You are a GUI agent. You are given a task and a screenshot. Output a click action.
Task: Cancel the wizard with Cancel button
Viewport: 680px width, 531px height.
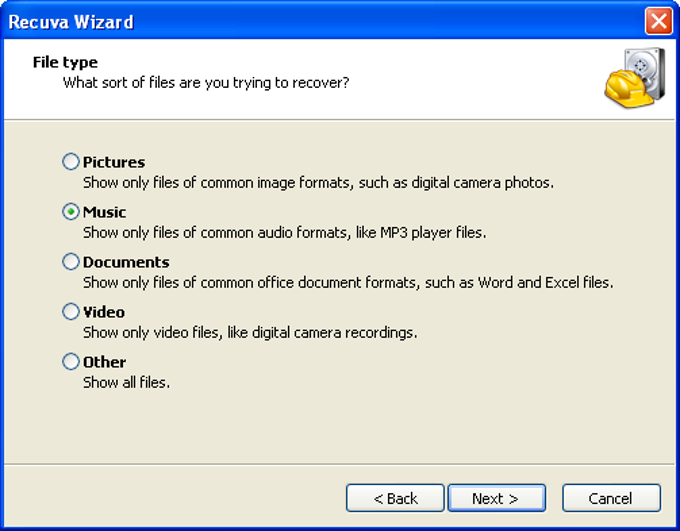coord(610,498)
